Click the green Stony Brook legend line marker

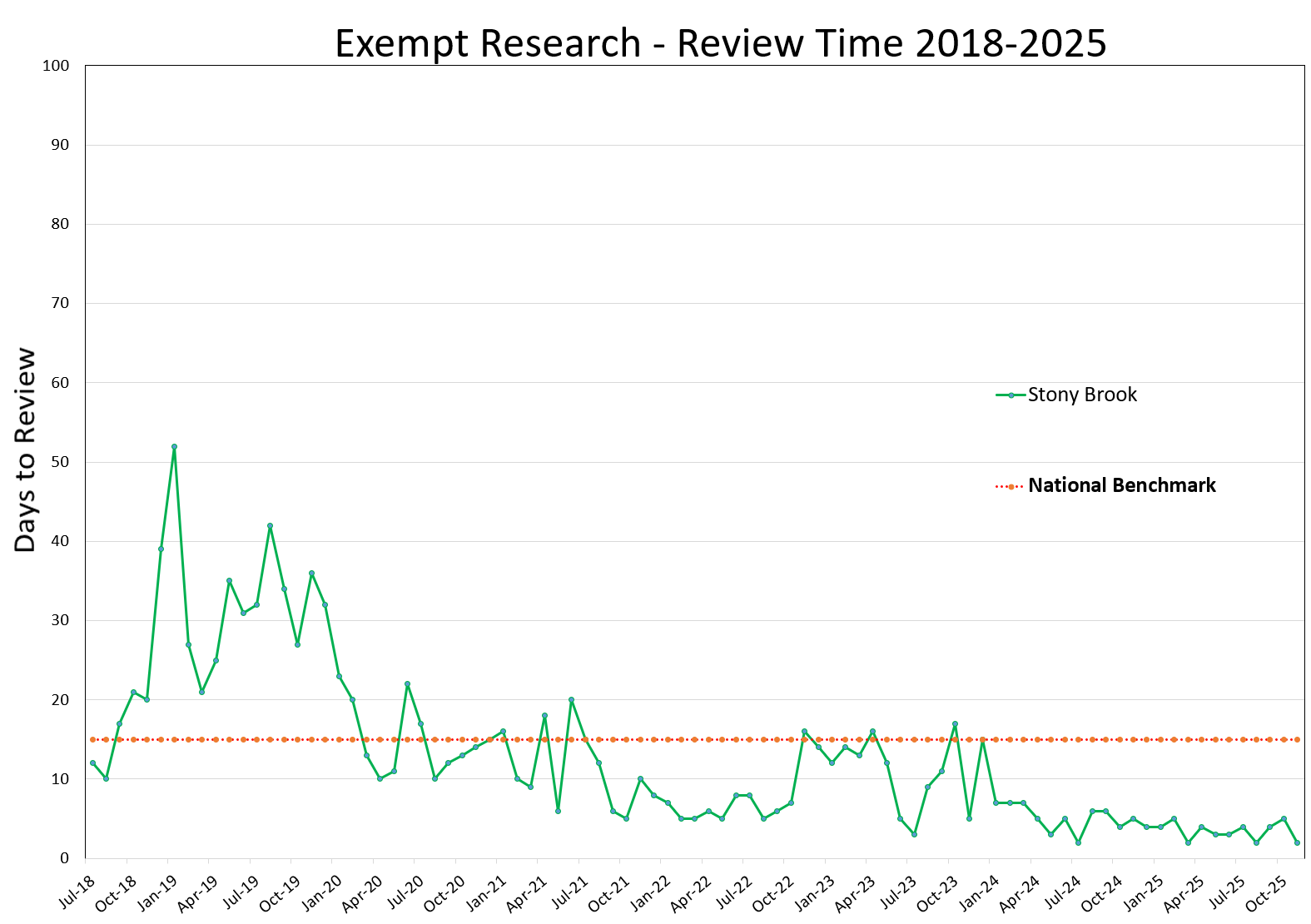[1011, 395]
